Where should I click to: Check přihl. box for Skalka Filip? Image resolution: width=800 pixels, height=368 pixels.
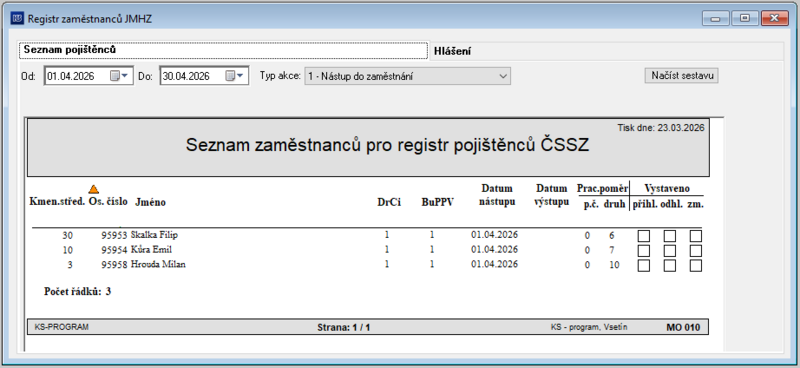[644, 236]
